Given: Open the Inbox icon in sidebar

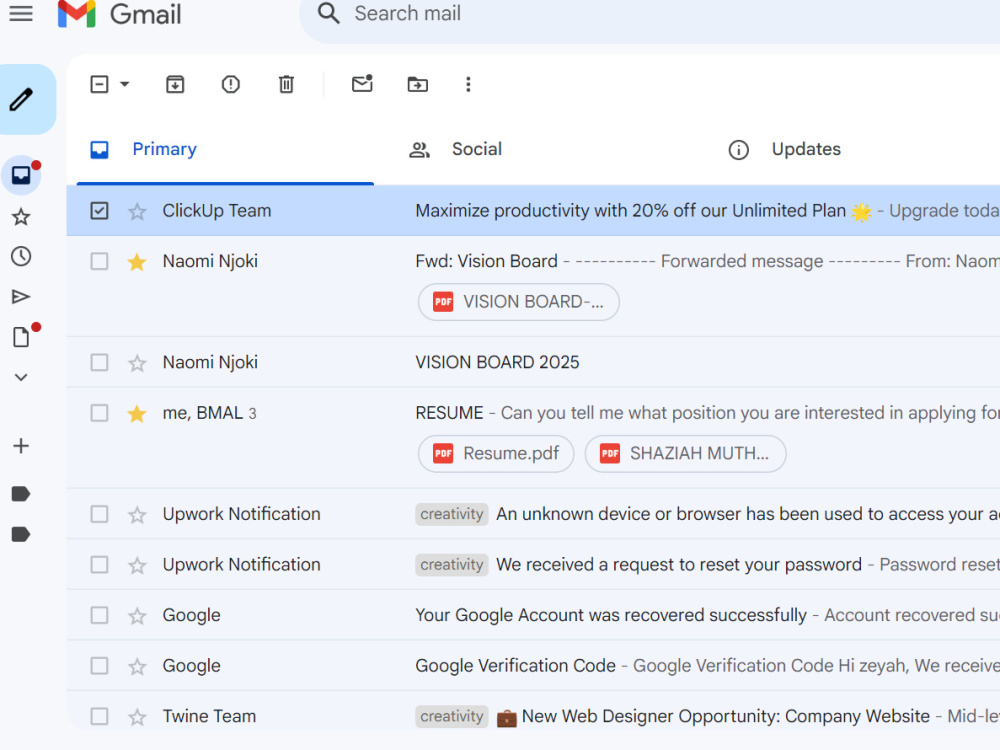Looking at the screenshot, I should click(22, 175).
